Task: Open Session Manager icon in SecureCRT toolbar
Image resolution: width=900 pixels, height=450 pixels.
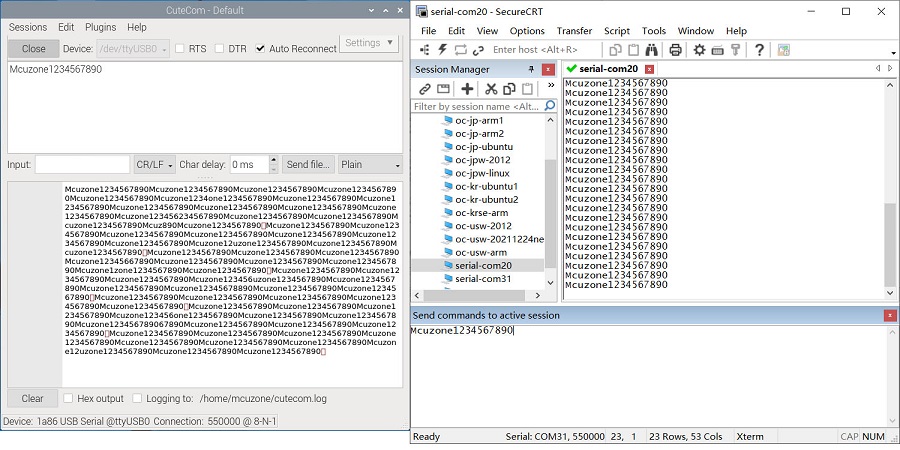Action: pos(425,50)
